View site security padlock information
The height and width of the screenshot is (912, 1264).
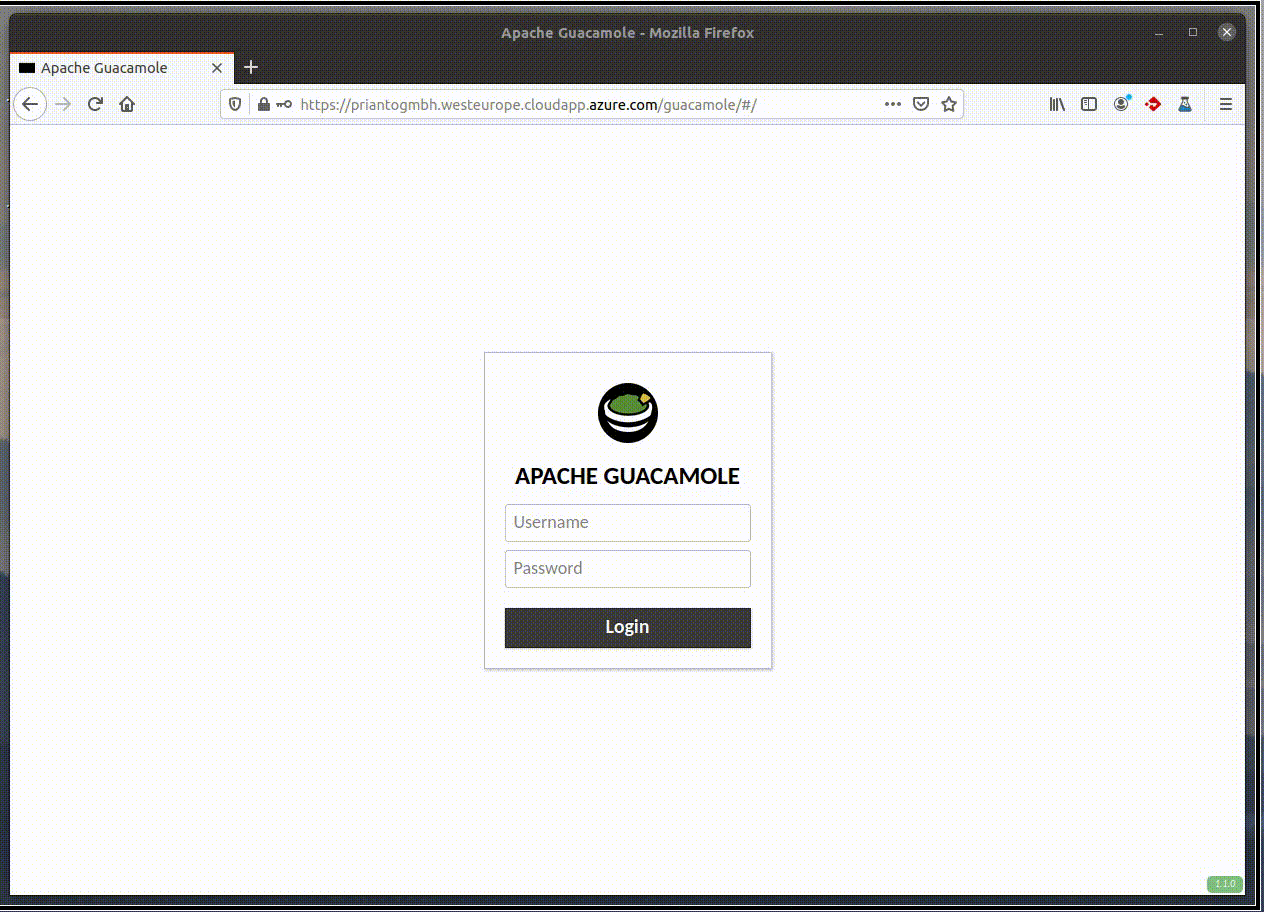coord(264,104)
